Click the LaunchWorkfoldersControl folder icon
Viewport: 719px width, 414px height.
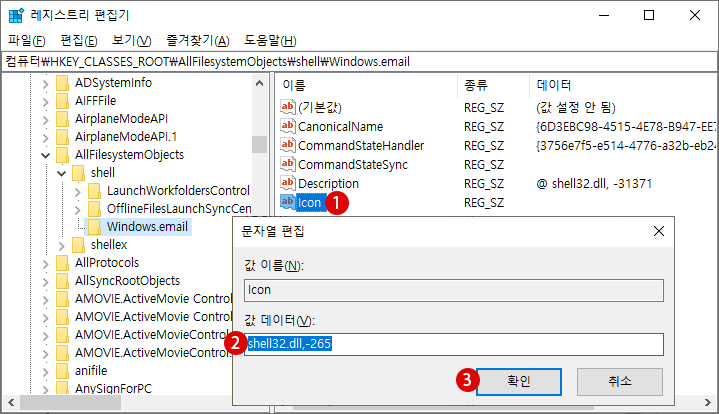tap(94, 191)
